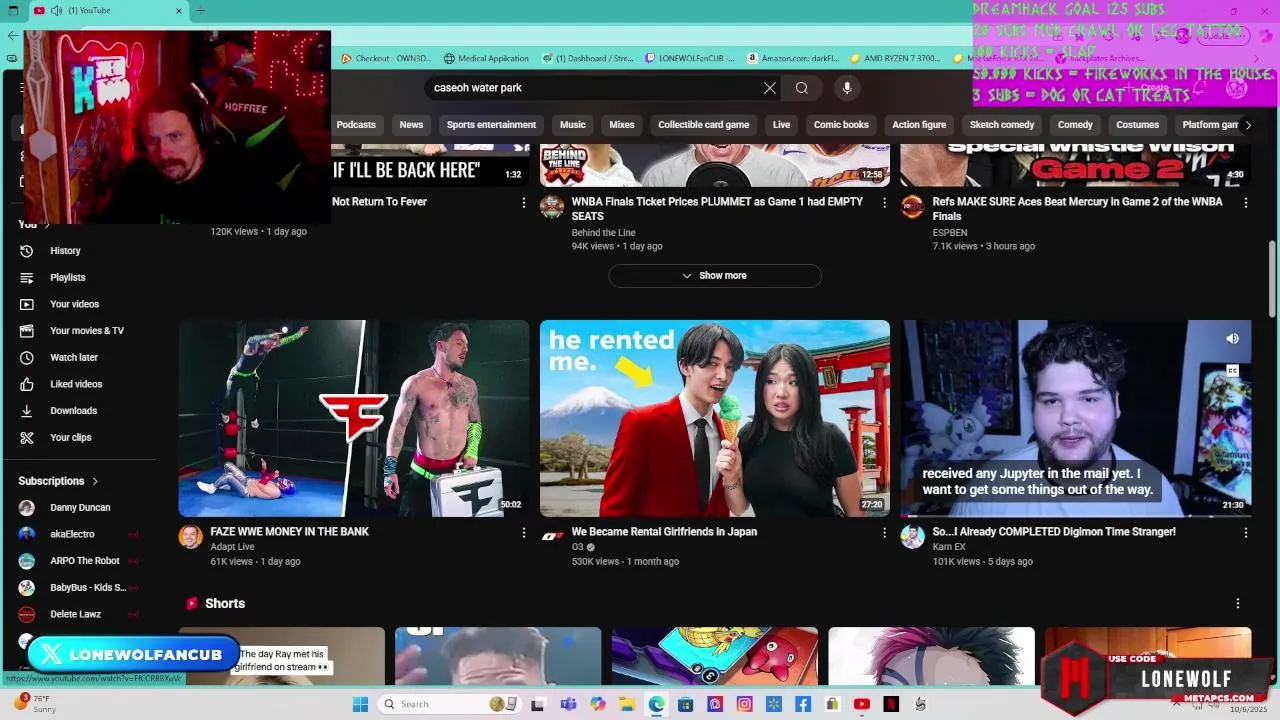Open Microsoft Teams from taskbar
The image size is (1280, 720).
pyautogui.click(x=568, y=704)
